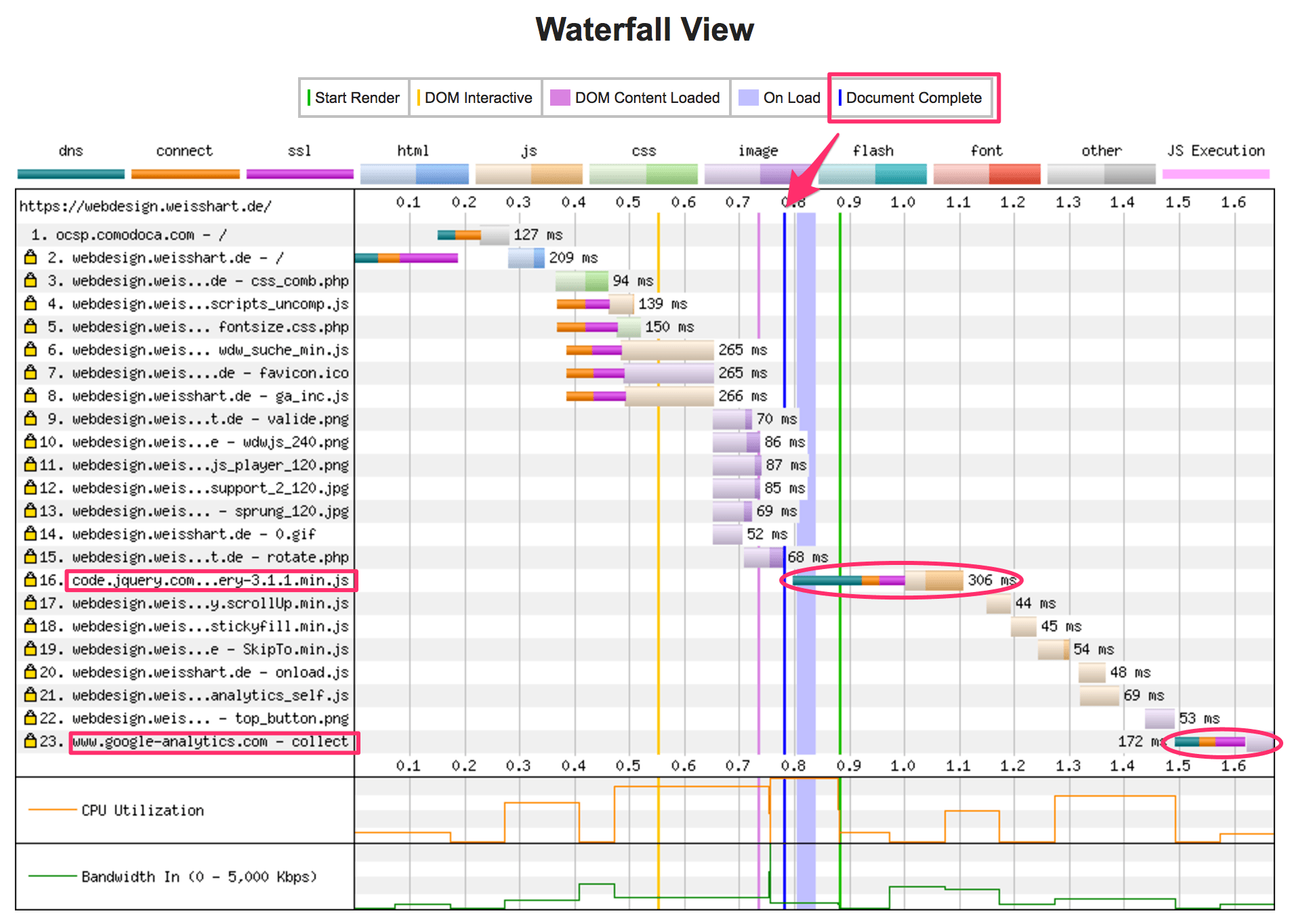
Task: Click the Bandwidth In (0 - 5,000 Kbps) label
Action: coord(199,877)
